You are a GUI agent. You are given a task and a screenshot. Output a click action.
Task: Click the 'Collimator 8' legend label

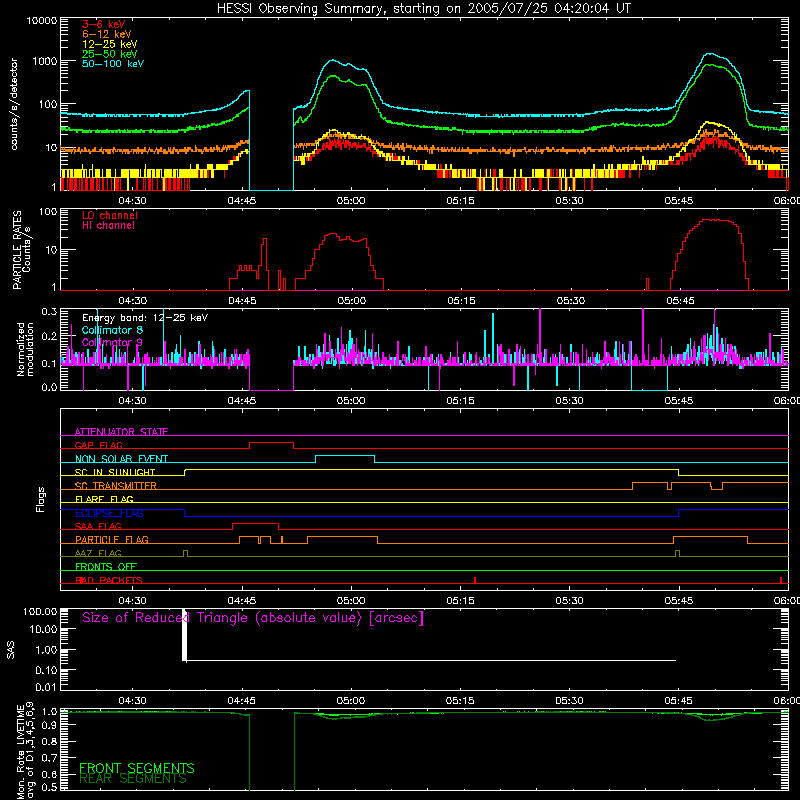pos(112,330)
